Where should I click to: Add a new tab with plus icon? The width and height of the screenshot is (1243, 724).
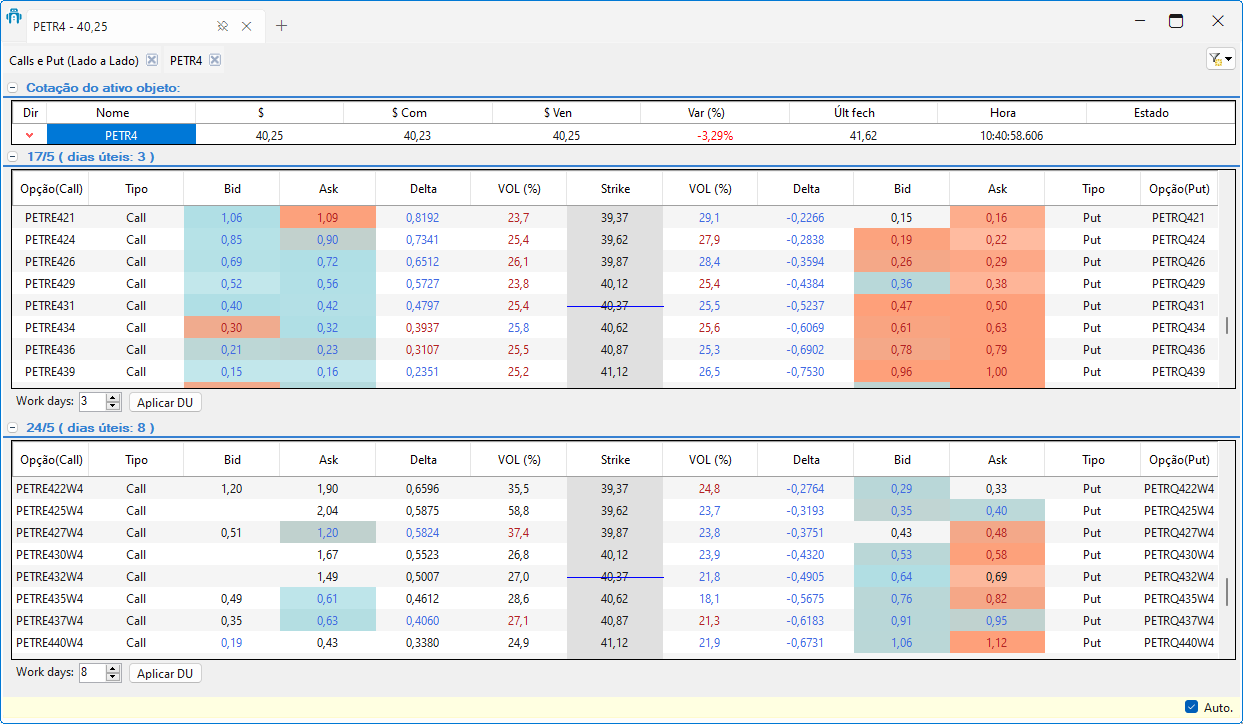tap(281, 26)
